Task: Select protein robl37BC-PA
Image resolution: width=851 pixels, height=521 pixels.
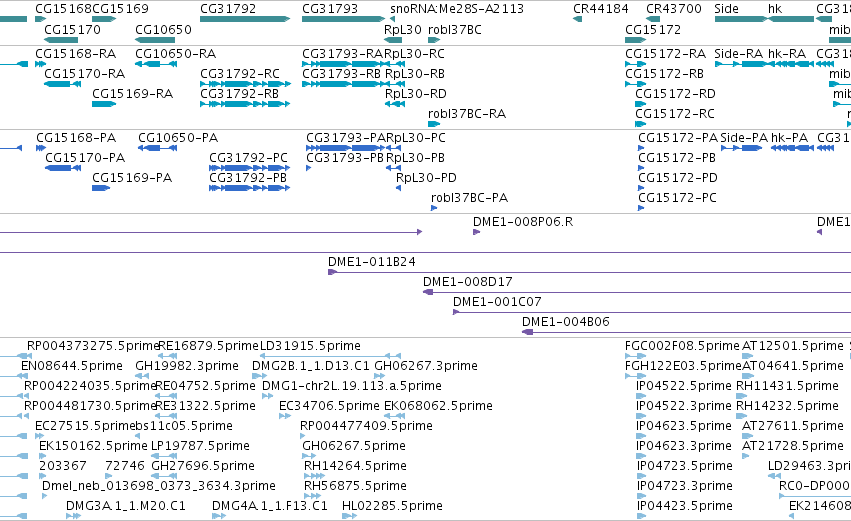Action: pyautogui.click(x=434, y=208)
